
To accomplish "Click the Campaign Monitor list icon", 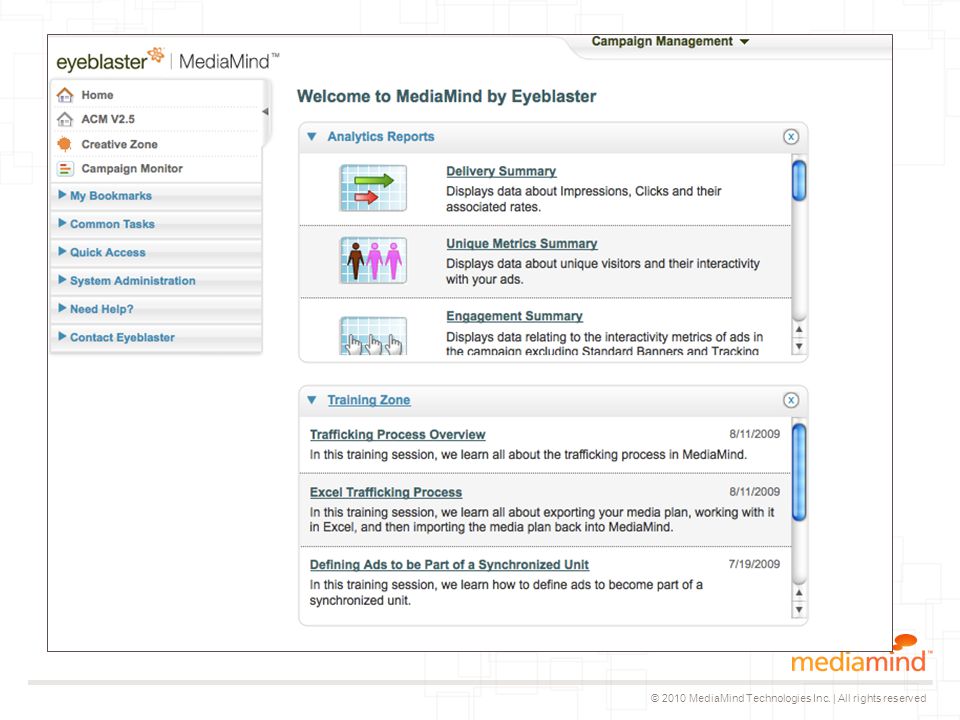I will [x=65, y=169].
